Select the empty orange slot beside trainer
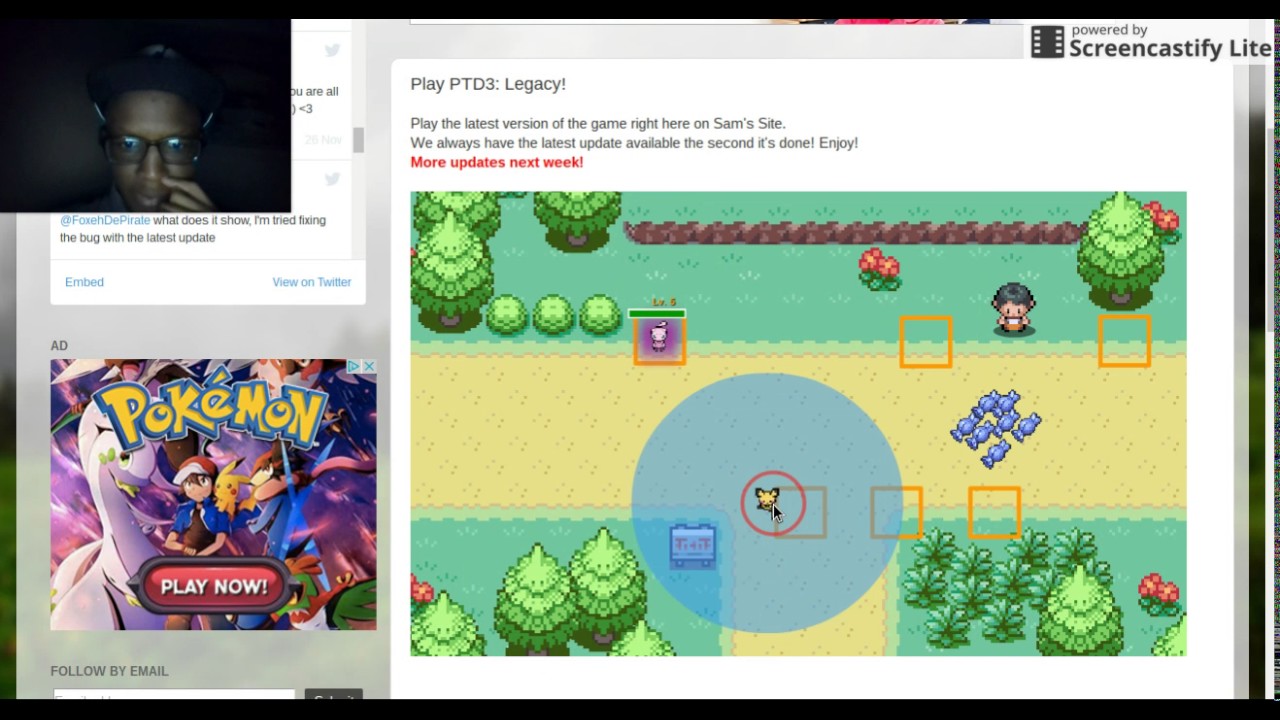1280x720 pixels. (925, 342)
